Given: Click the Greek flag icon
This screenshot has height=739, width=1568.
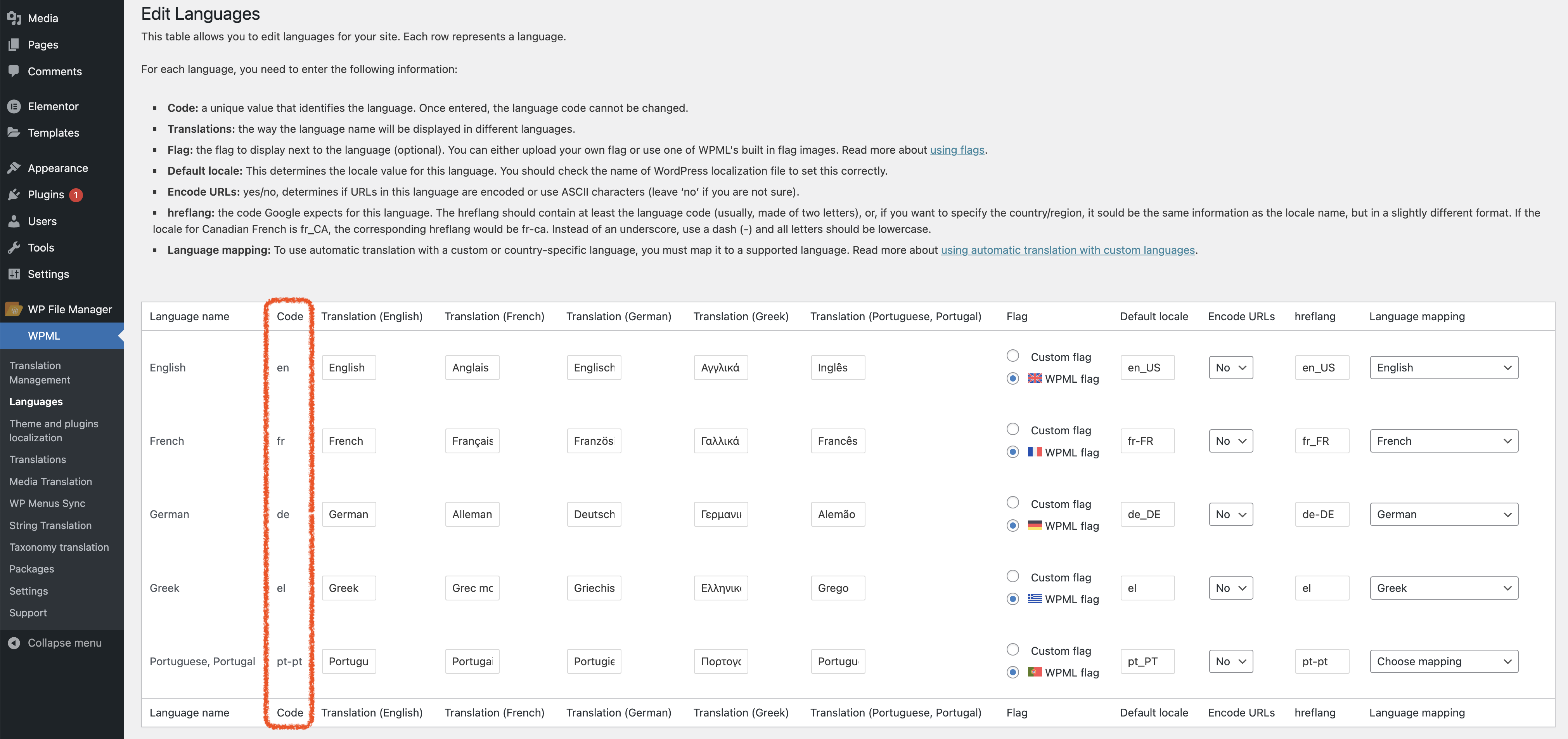Looking at the screenshot, I should coord(1035,599).
